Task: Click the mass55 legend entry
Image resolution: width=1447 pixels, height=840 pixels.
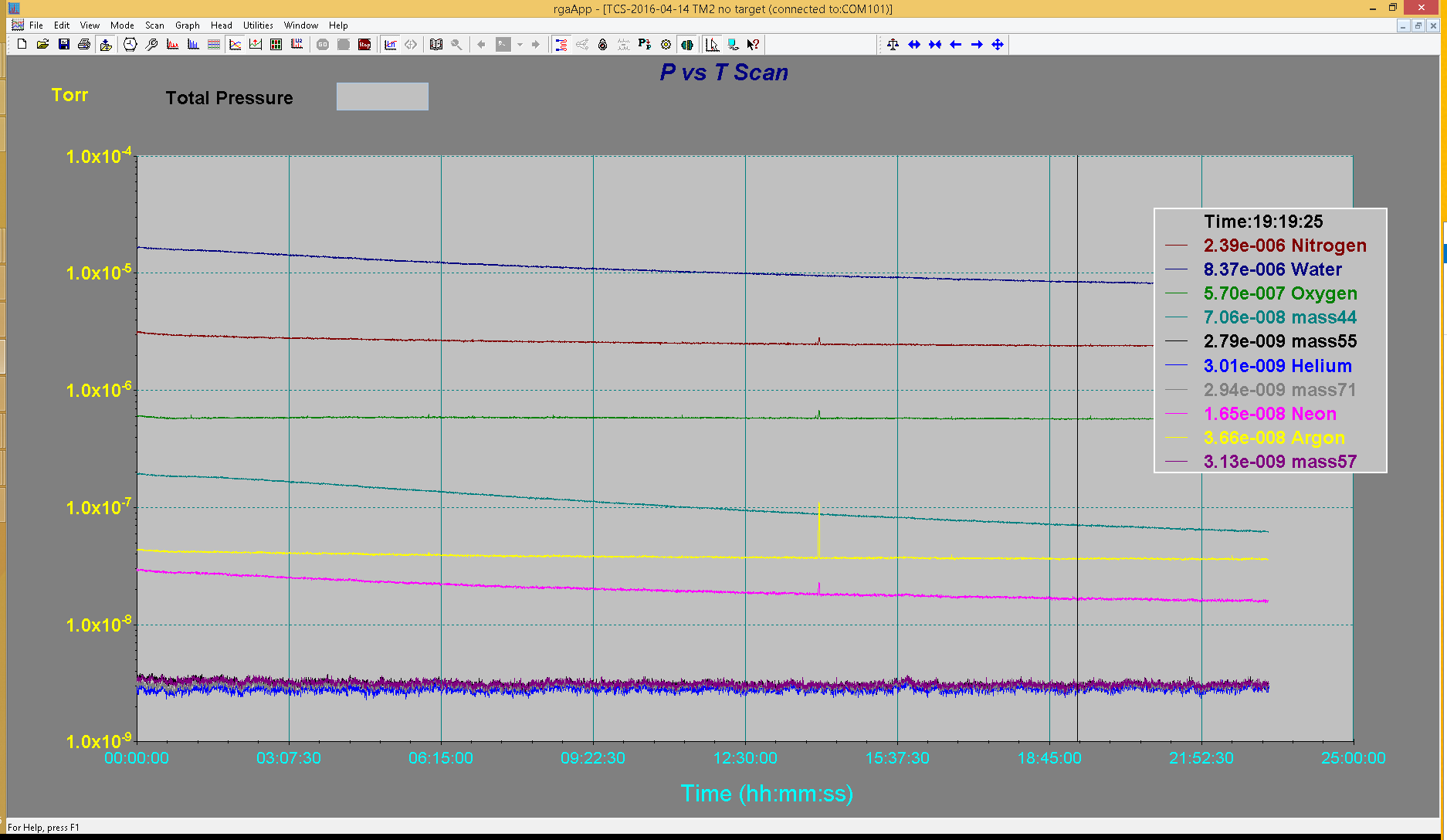Action: (1261, 341)
